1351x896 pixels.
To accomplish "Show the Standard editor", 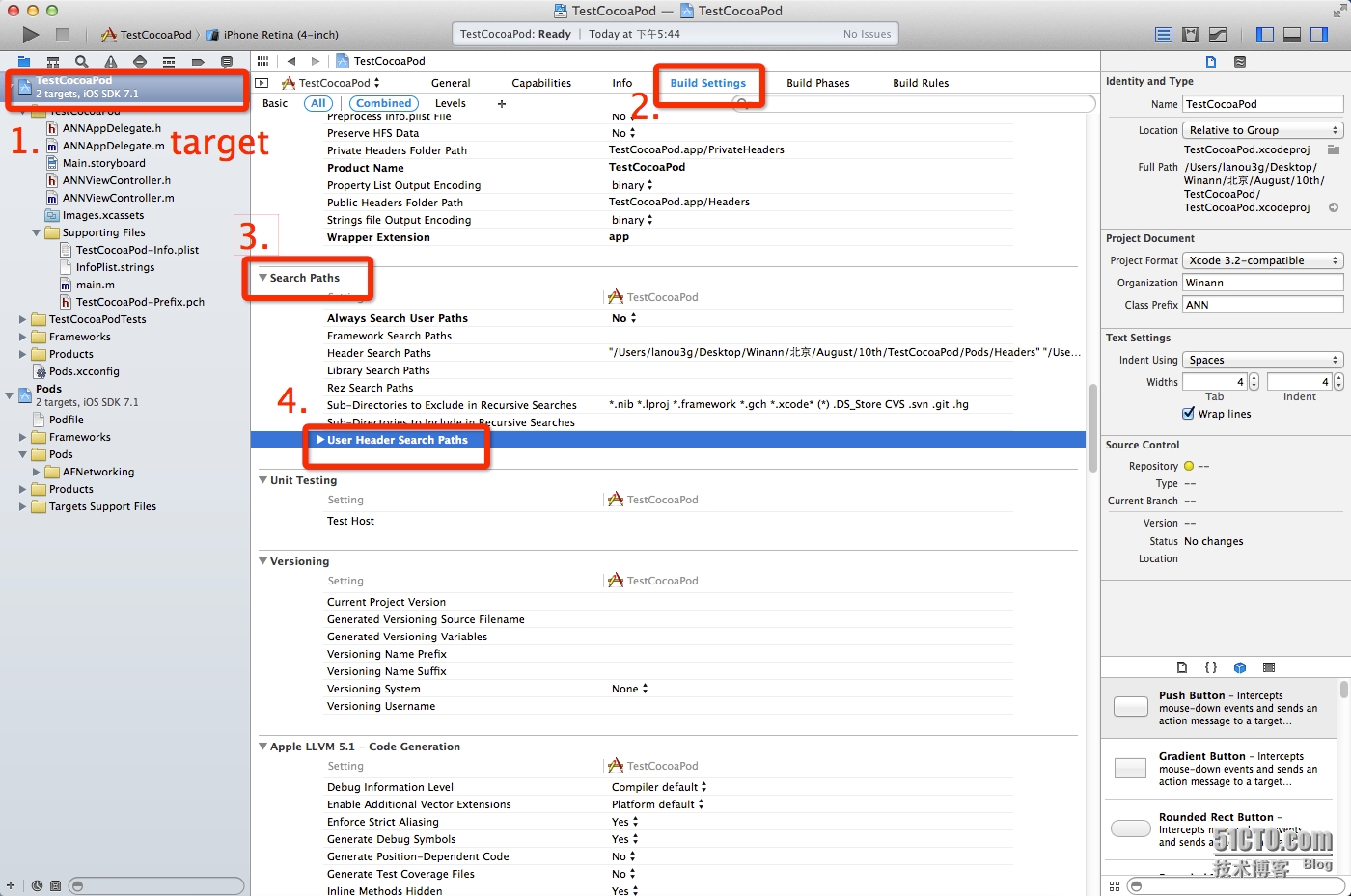I will [1164, 35].
